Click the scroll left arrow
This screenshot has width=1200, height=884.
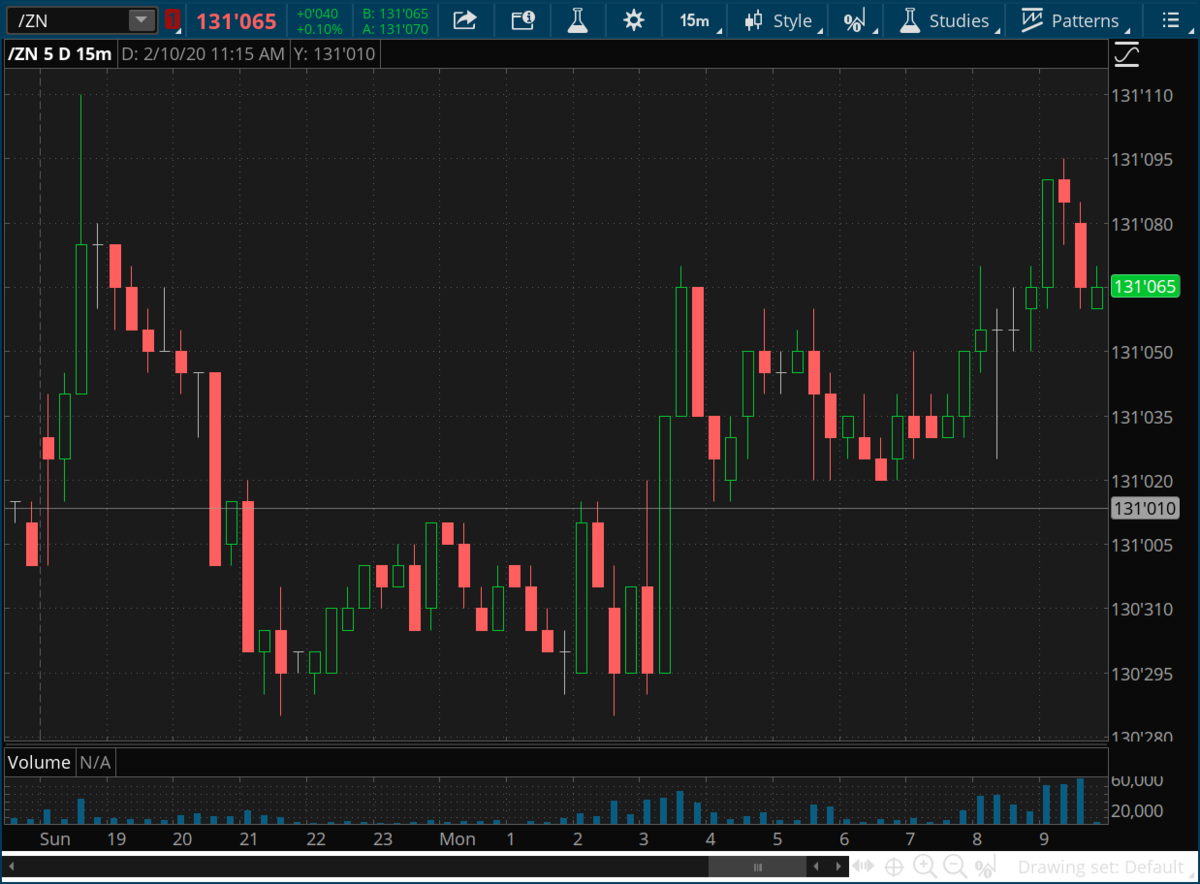tap(817, 866)
